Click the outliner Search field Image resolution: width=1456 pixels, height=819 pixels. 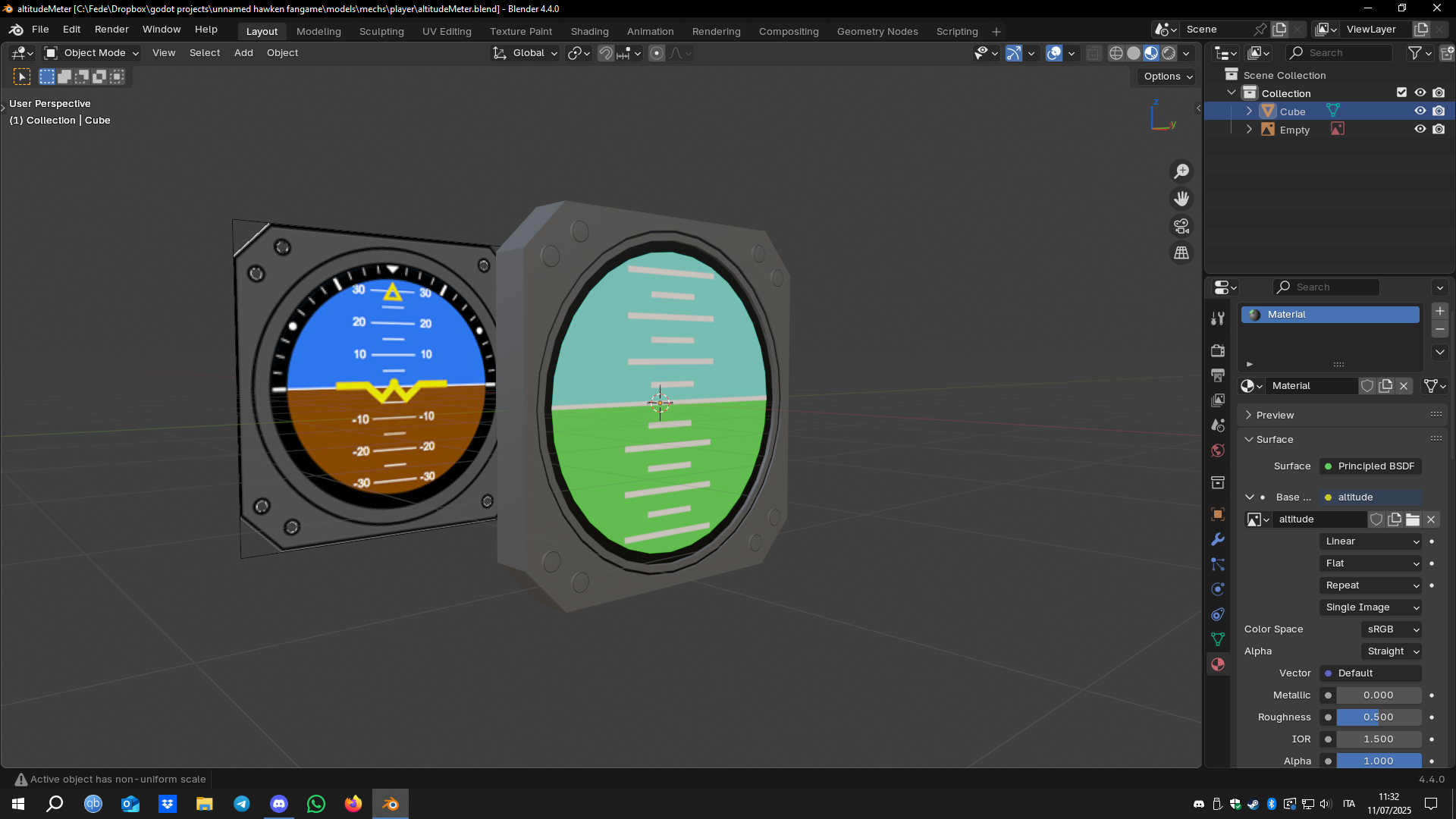click(x=1339, y=53)
